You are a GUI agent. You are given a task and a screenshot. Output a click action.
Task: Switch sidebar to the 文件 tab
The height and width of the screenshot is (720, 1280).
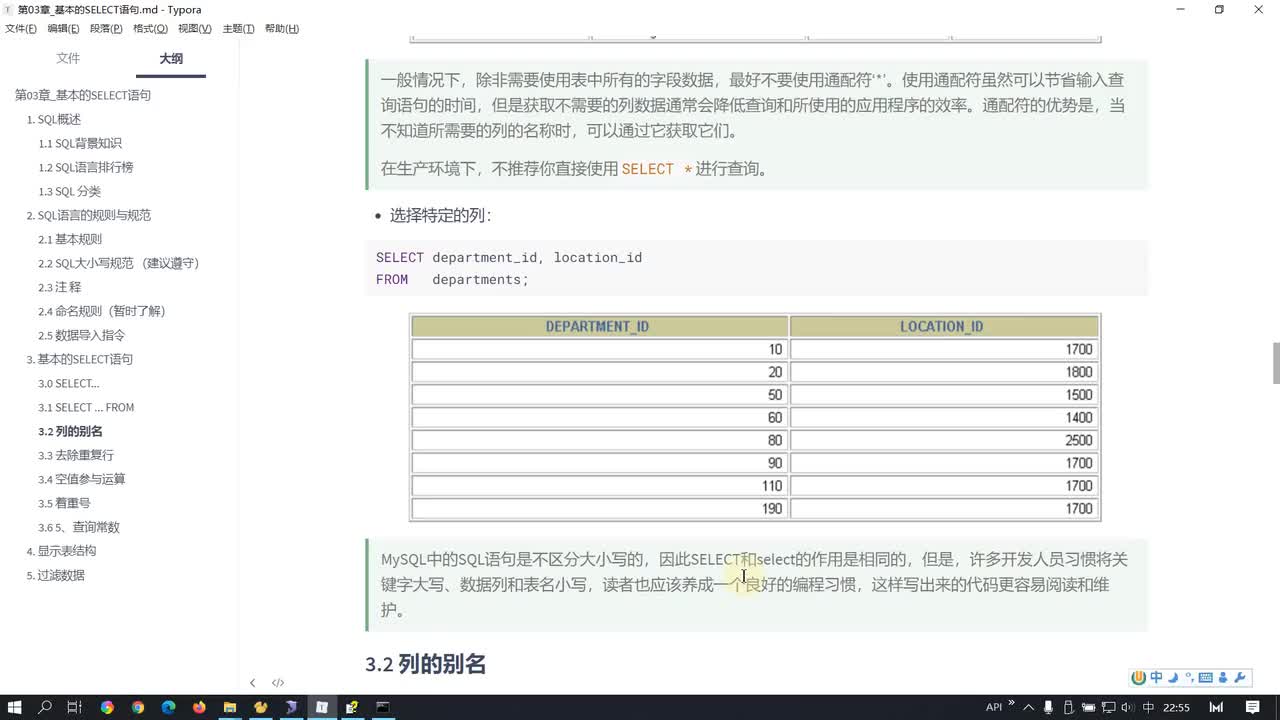[x=68, y=59]
